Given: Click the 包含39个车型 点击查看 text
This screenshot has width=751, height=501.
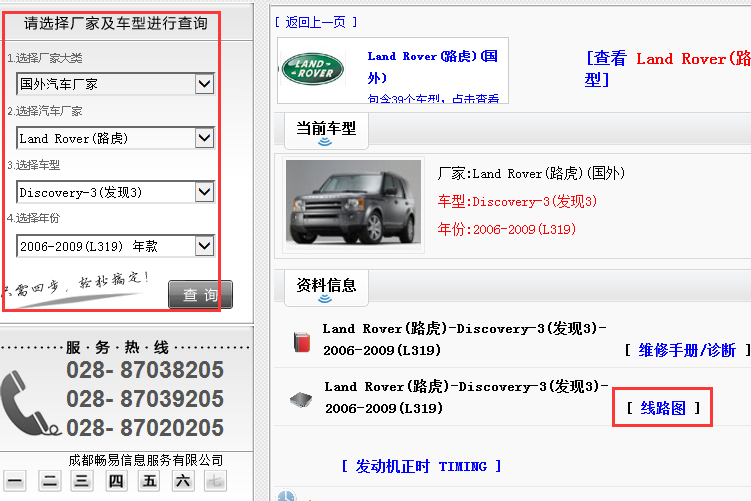Looking at the screenshot, I should pos(433,99).
